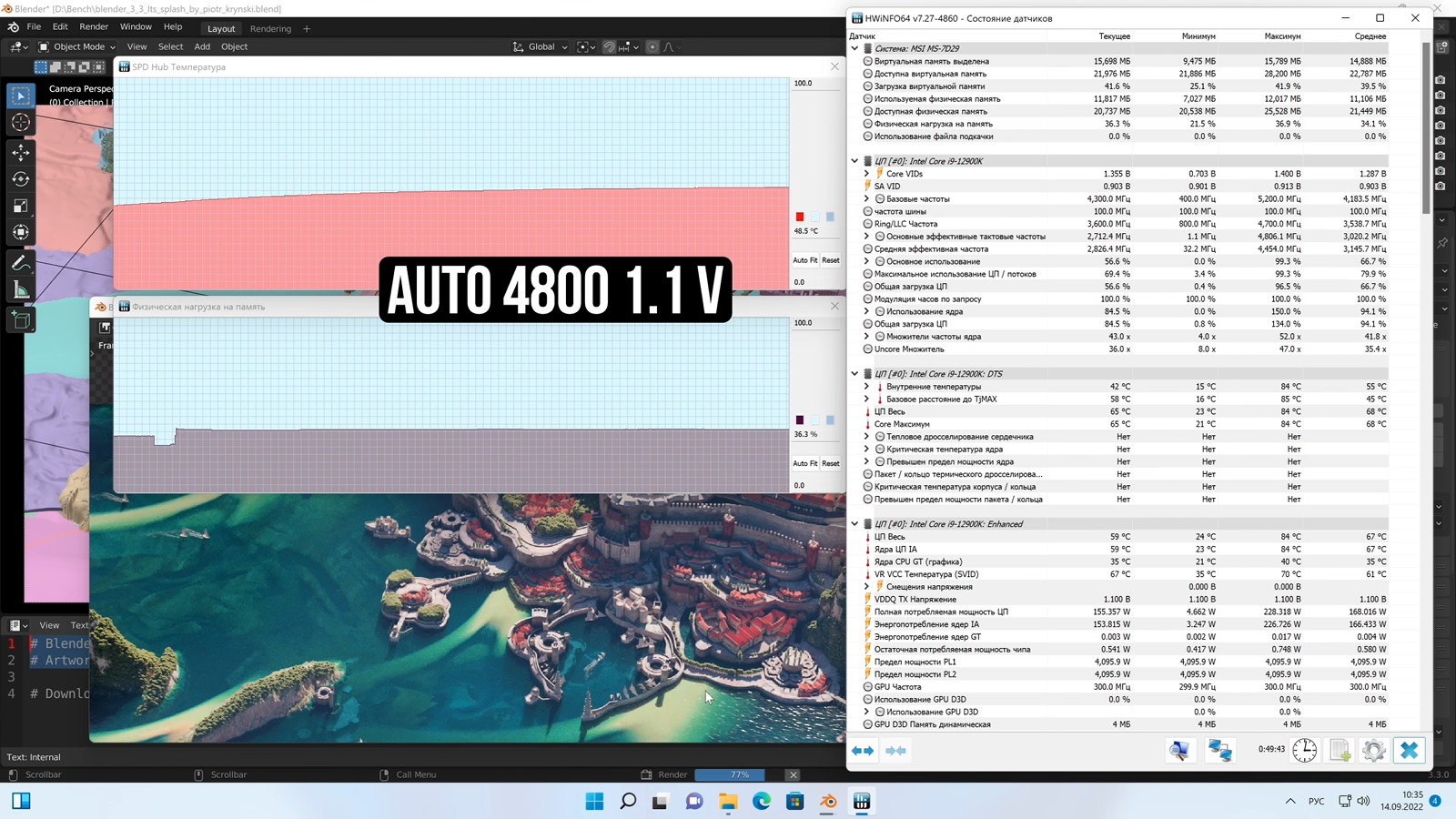Screen dimensions: 1456x819
Task: Open the Object Mode dropdown
Action: click(x=77, y=46)
